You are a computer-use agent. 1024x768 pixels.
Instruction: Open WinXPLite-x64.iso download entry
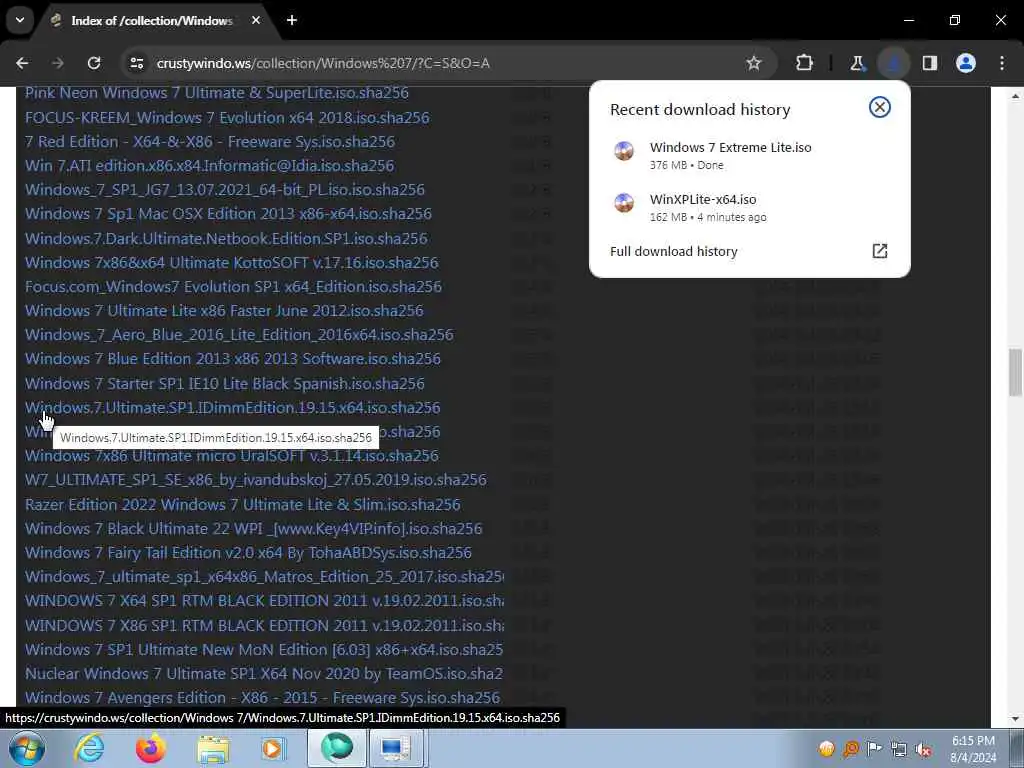point(749,207)
